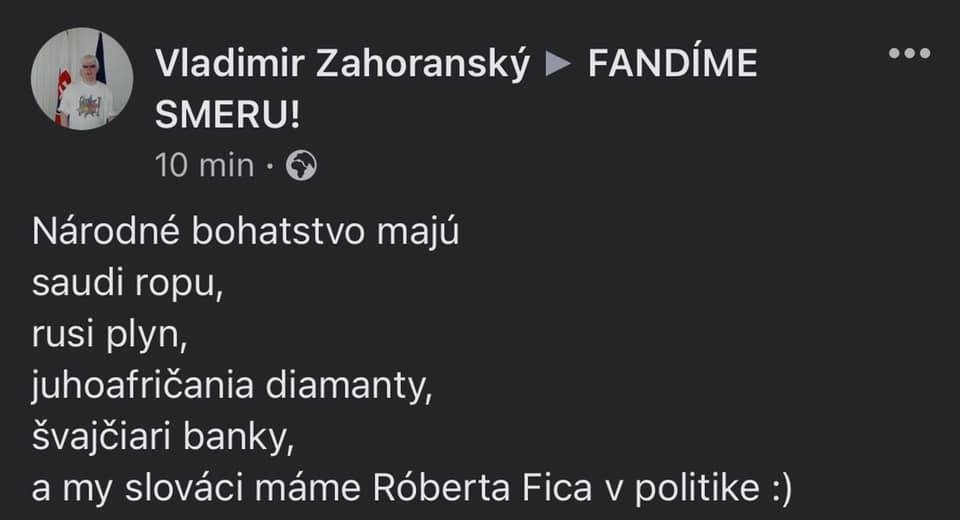Click the line 'Národné bohatstvo majú'

245,232
